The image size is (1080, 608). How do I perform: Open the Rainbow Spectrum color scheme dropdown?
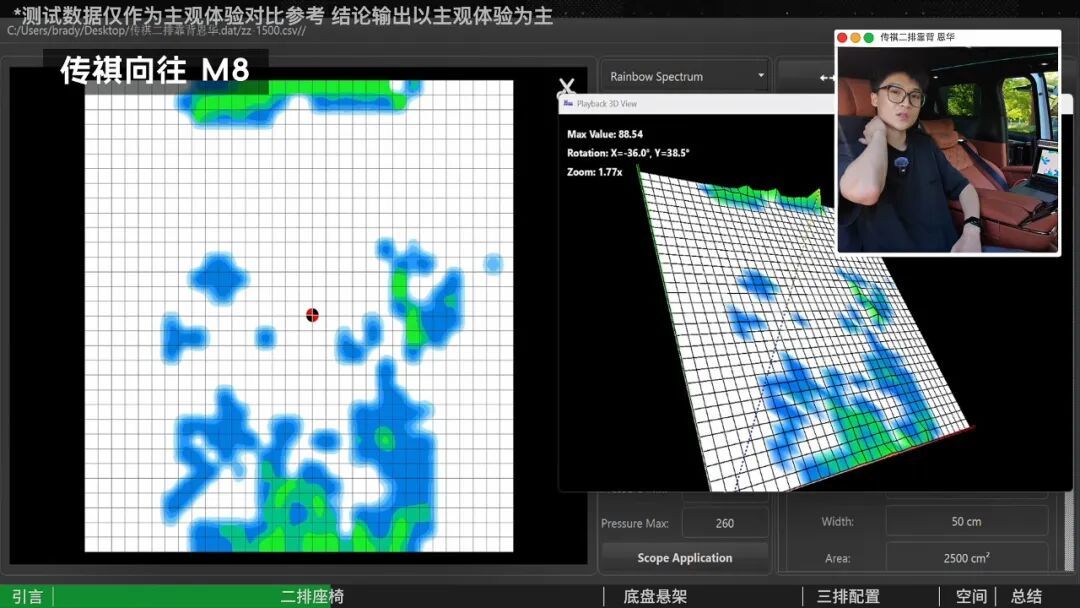coord(686,76)
